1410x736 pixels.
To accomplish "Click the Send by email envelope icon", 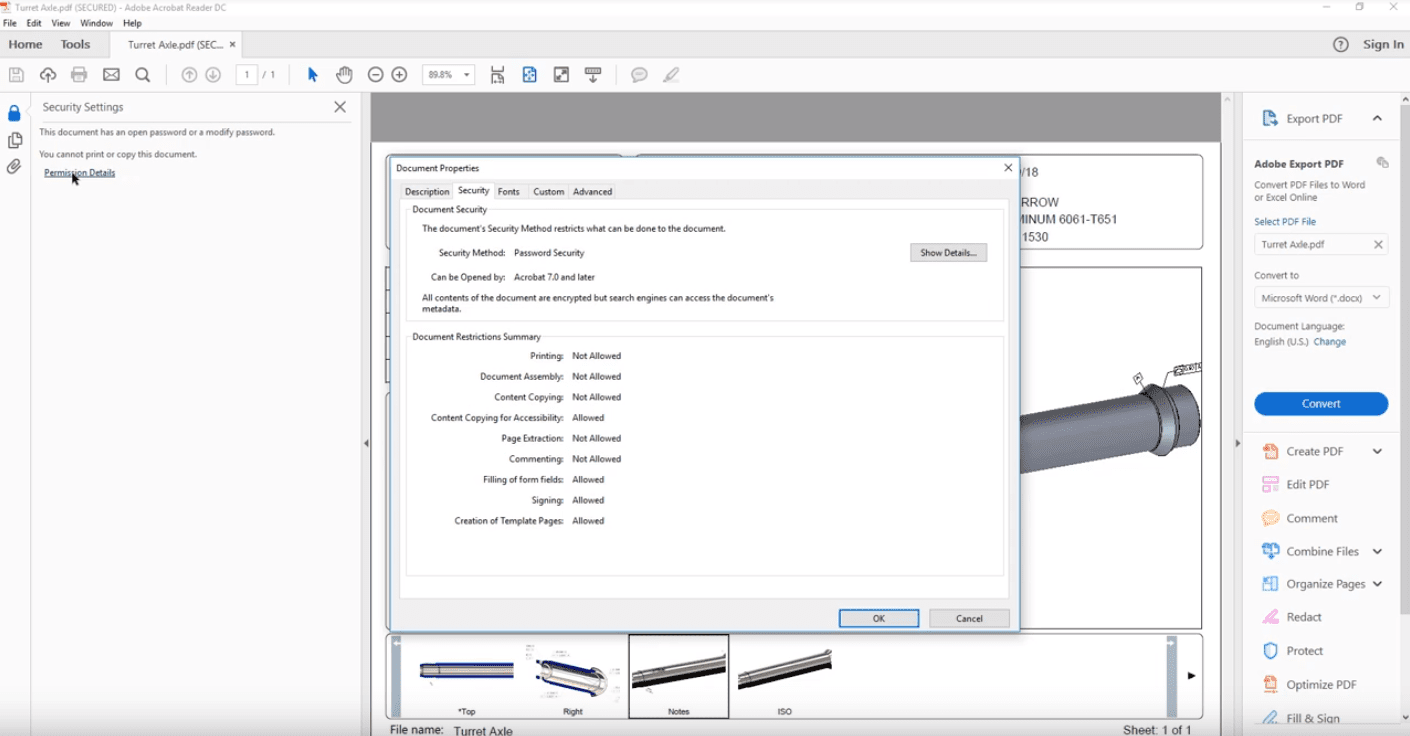I will tap(111, 75).
